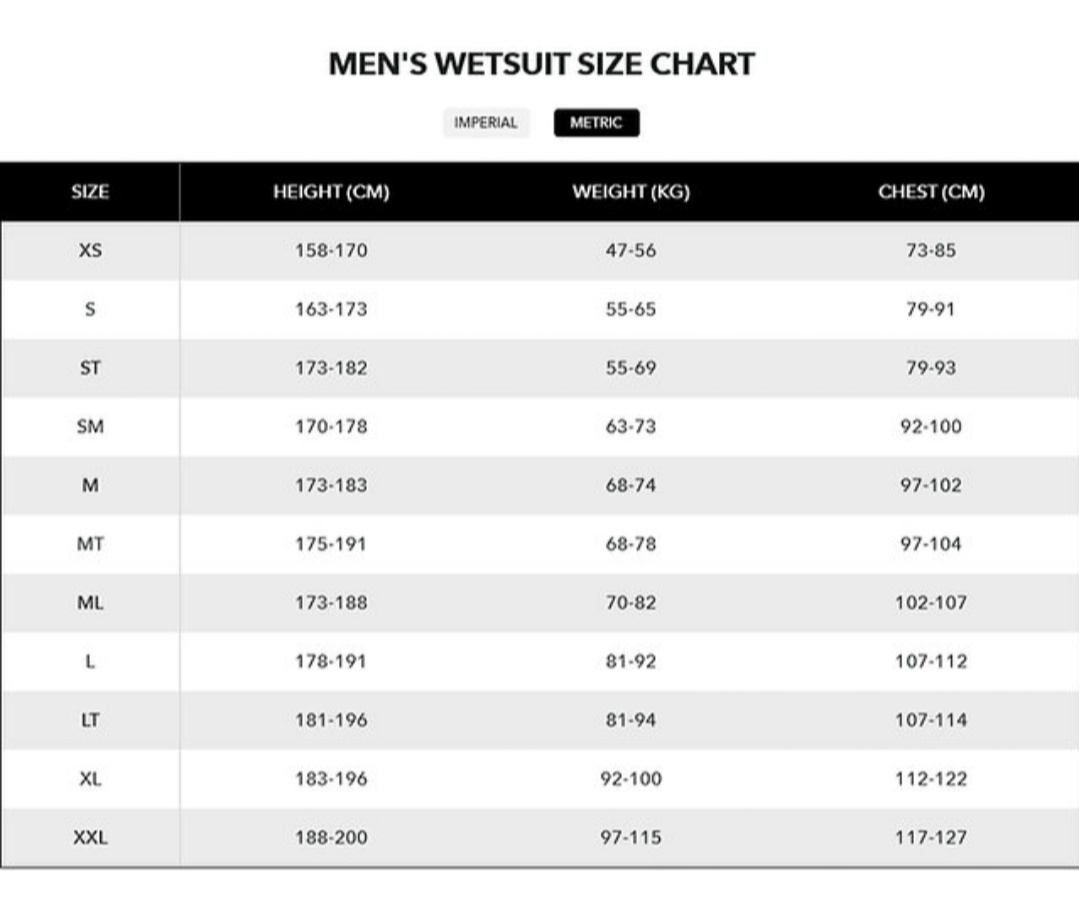Click the 92-100 chest cell
This screenshot has width=1079, height=898.
931,426
